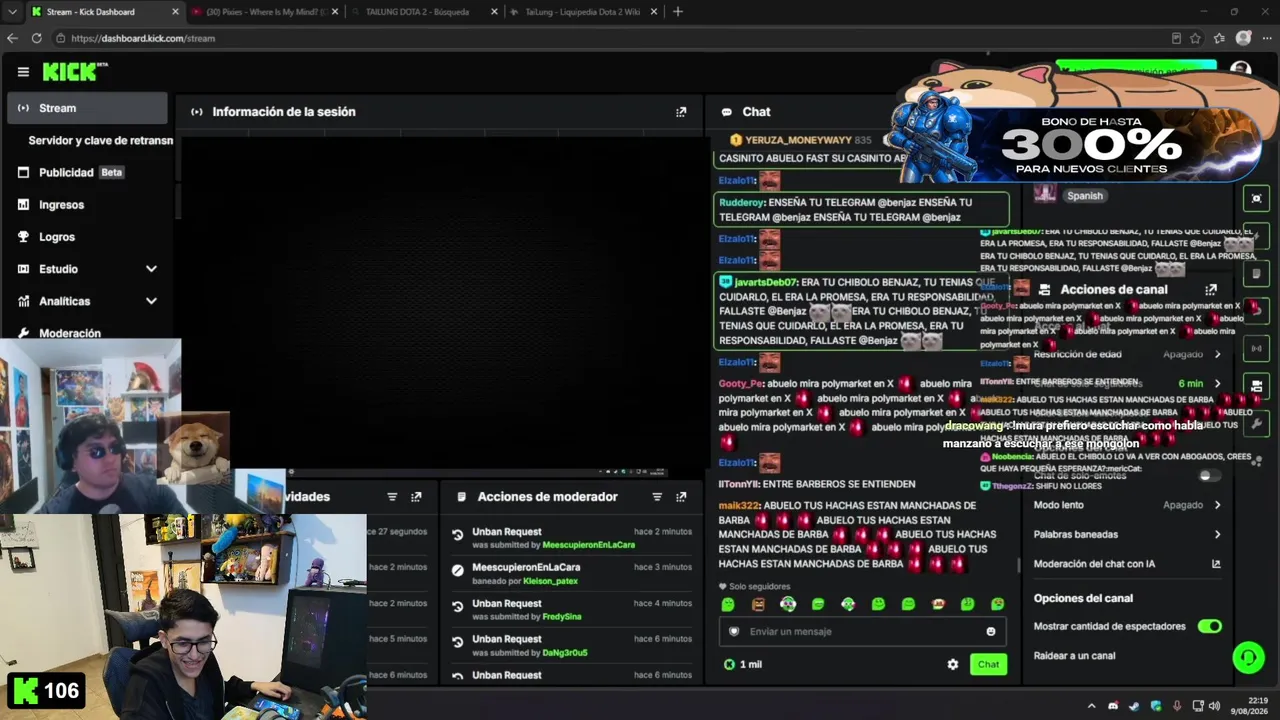Open the Ingresos sidebar icon

click(23, 205)
